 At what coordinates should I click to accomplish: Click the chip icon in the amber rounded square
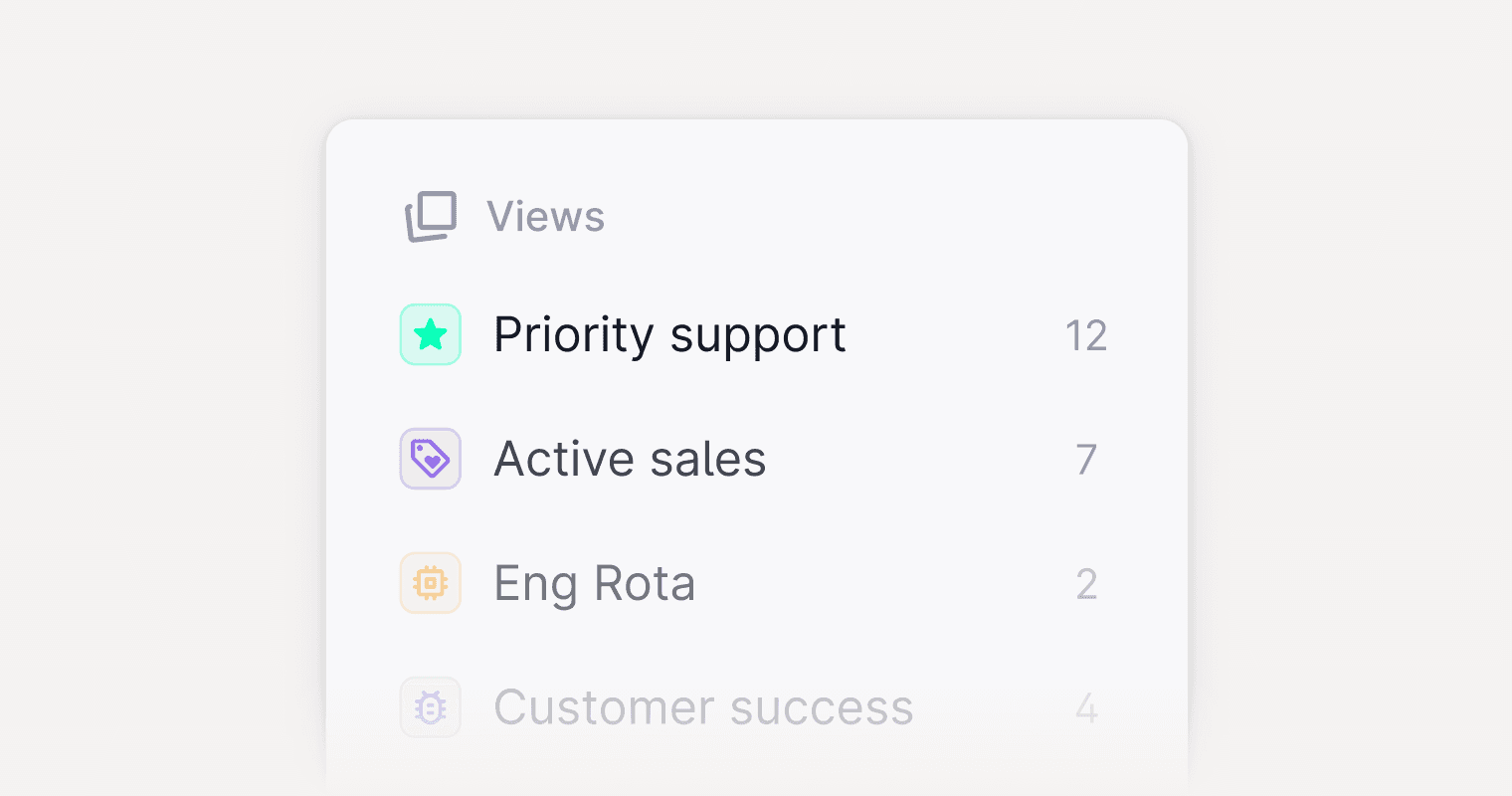(430, 583)
